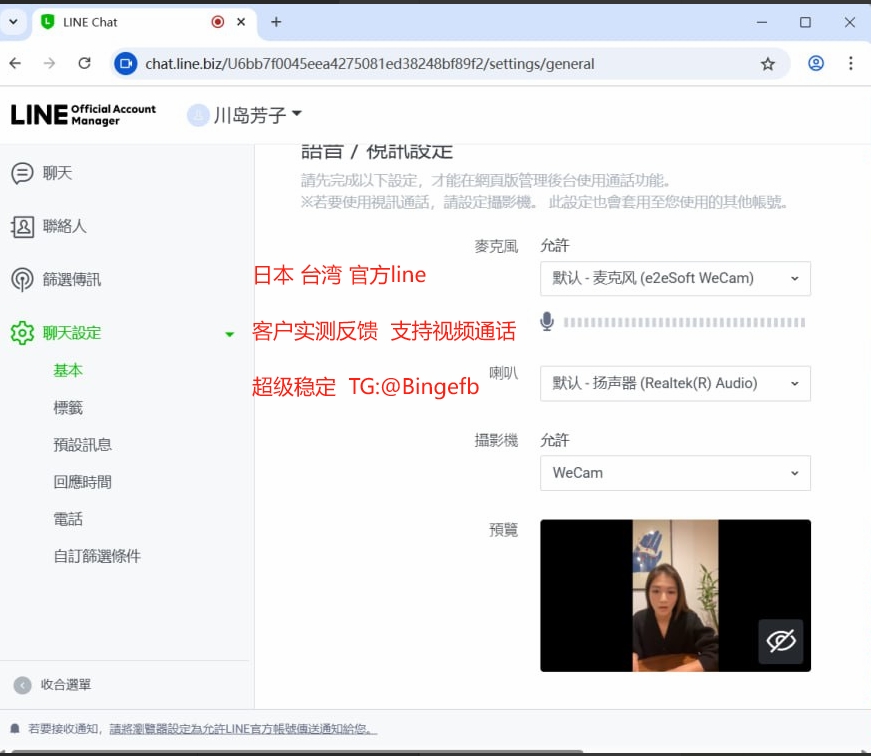Open the 聊天 chat icon in sidebar

pyautogui.click(x=22, y=174)
